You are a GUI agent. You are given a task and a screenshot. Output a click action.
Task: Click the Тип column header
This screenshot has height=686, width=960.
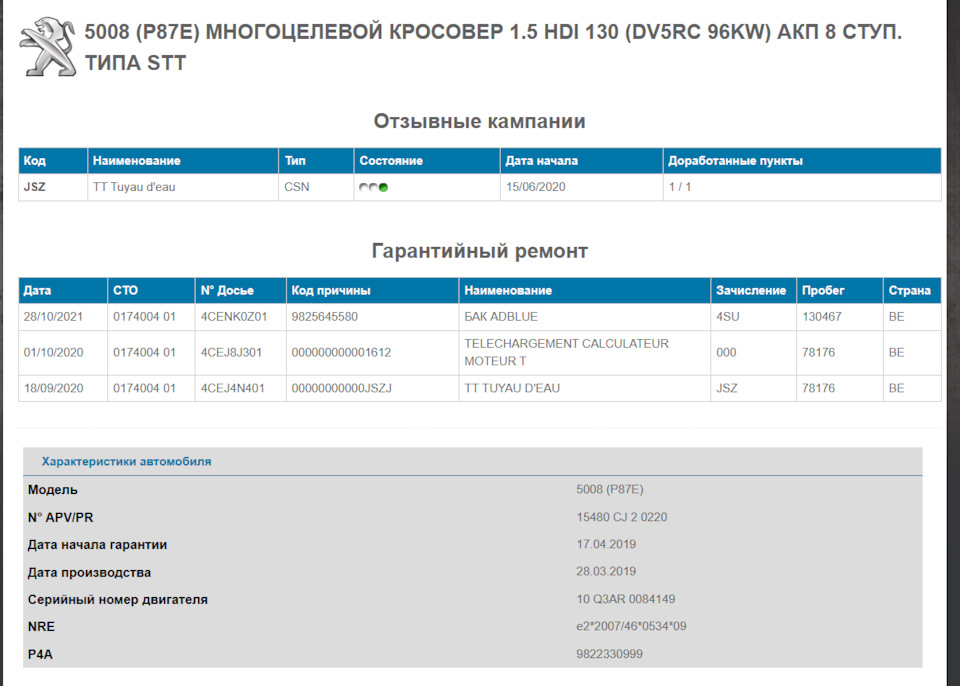[x=317, y=160]
